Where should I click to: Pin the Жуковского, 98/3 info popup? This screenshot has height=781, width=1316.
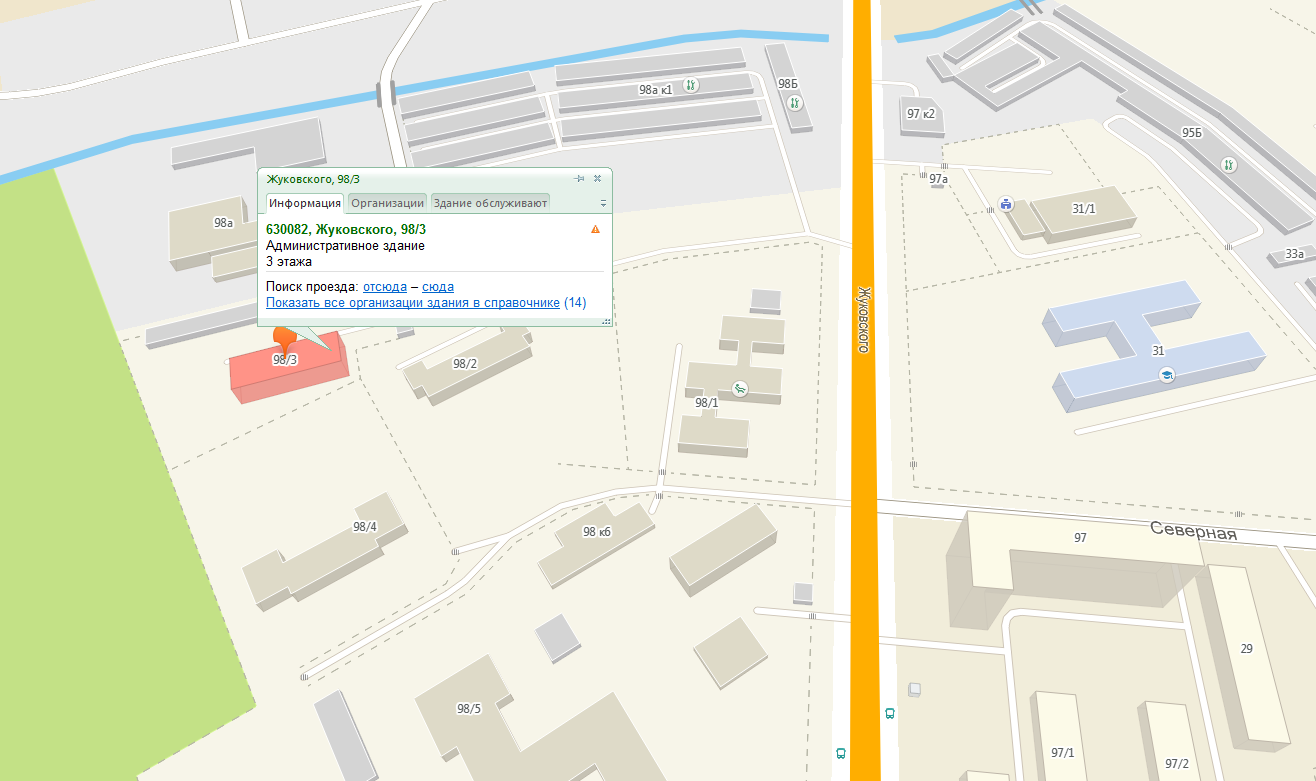(579, 178)
